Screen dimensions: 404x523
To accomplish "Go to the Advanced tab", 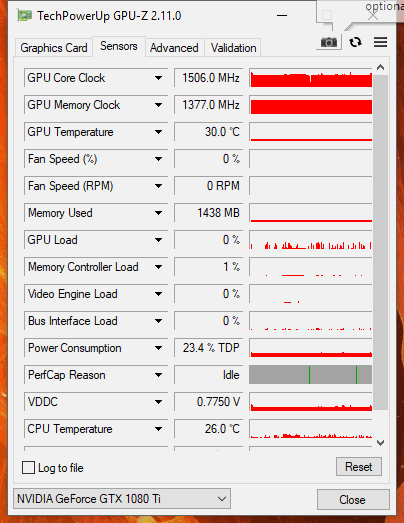I will 174,48.
